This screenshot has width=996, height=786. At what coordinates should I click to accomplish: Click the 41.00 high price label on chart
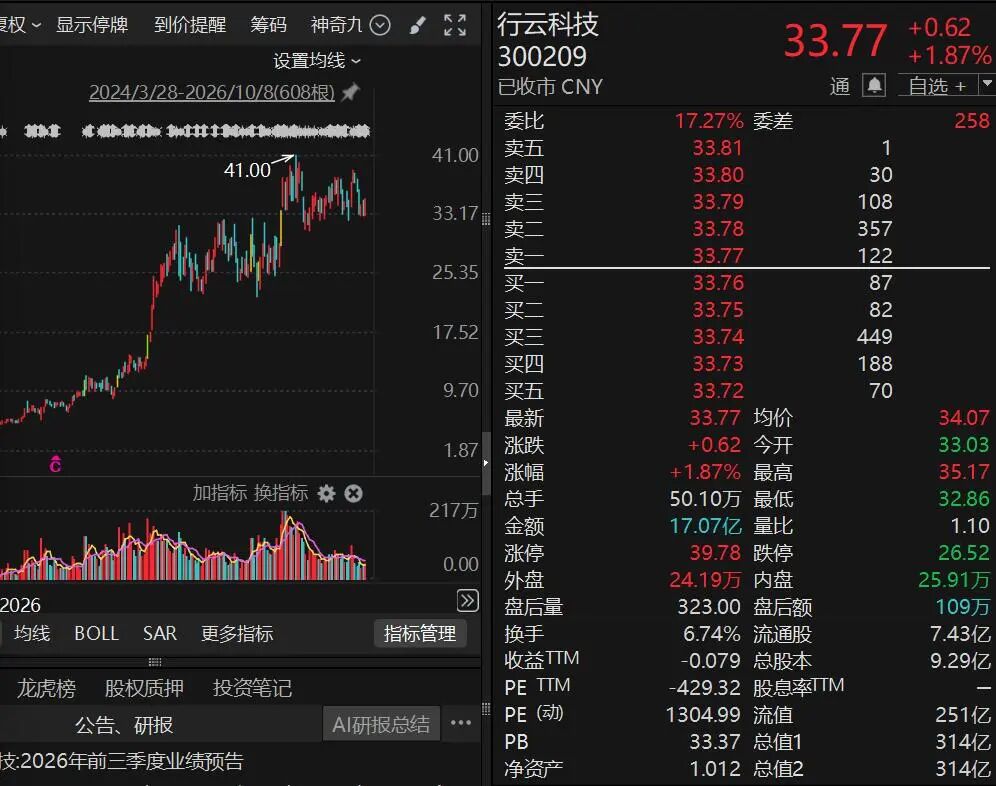pyautogui.click(x=247, y=170)
